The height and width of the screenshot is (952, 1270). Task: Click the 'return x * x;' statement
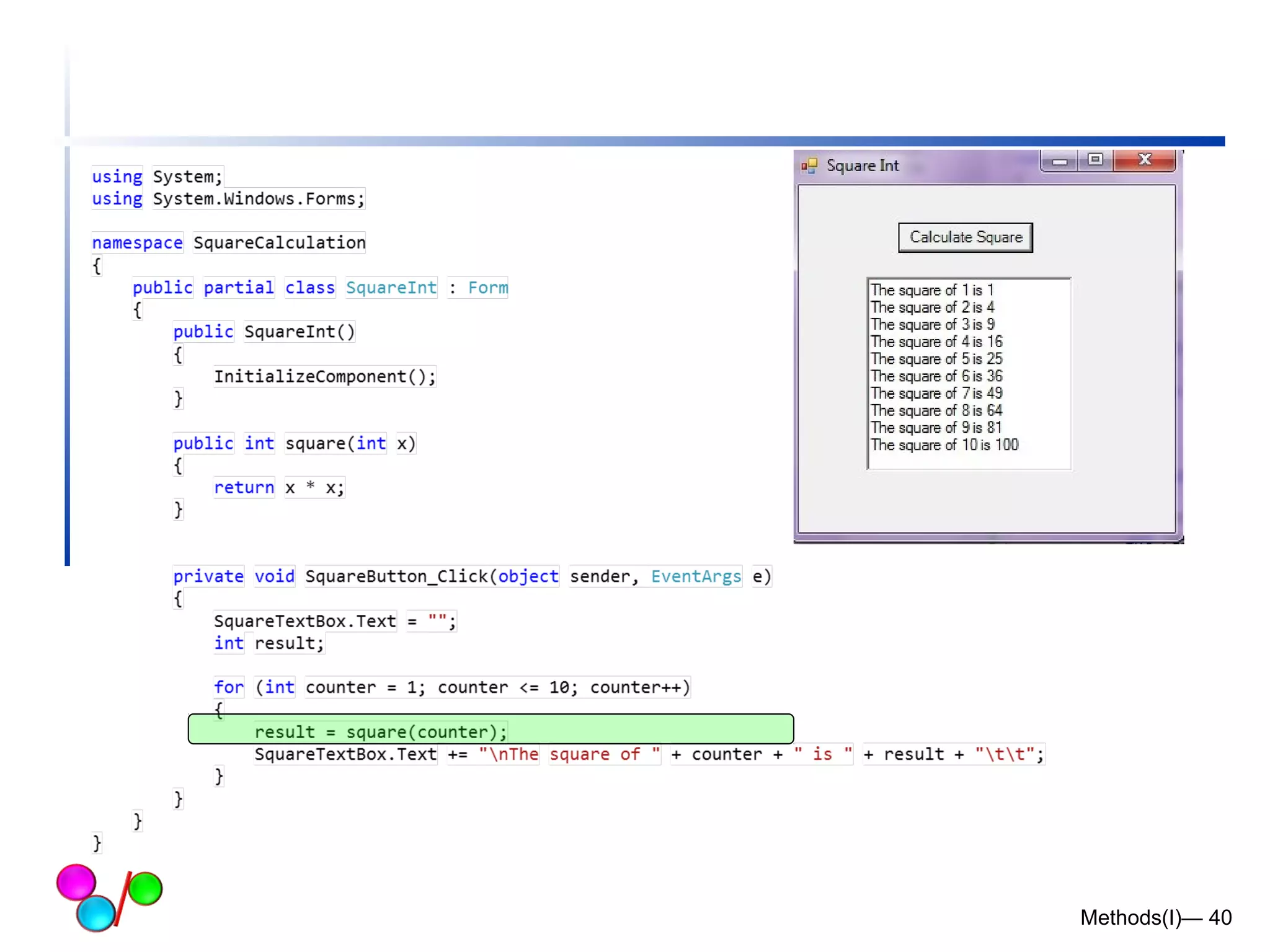coord(278,488)
